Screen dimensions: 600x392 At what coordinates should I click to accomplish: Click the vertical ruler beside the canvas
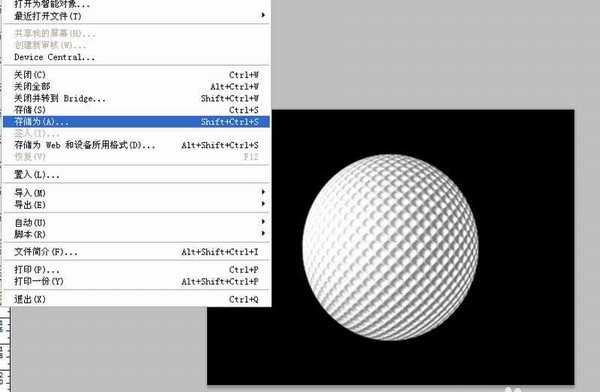tap(5, 349)
